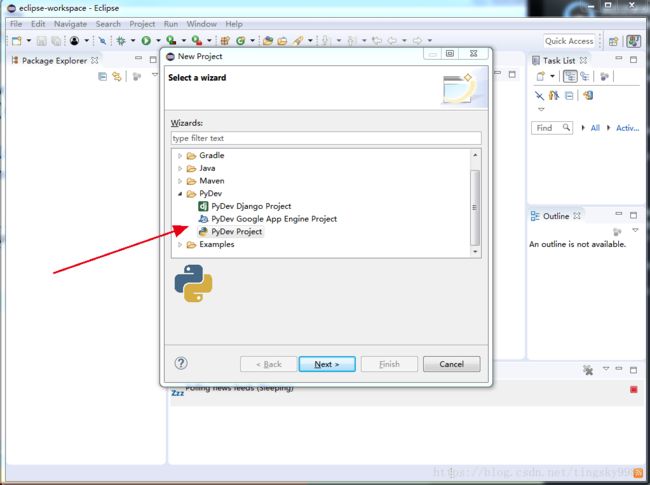Click the round user-avatar toolbar icon
The height and width of the screenshot is (485, 650).
click(x=75, y=41)
